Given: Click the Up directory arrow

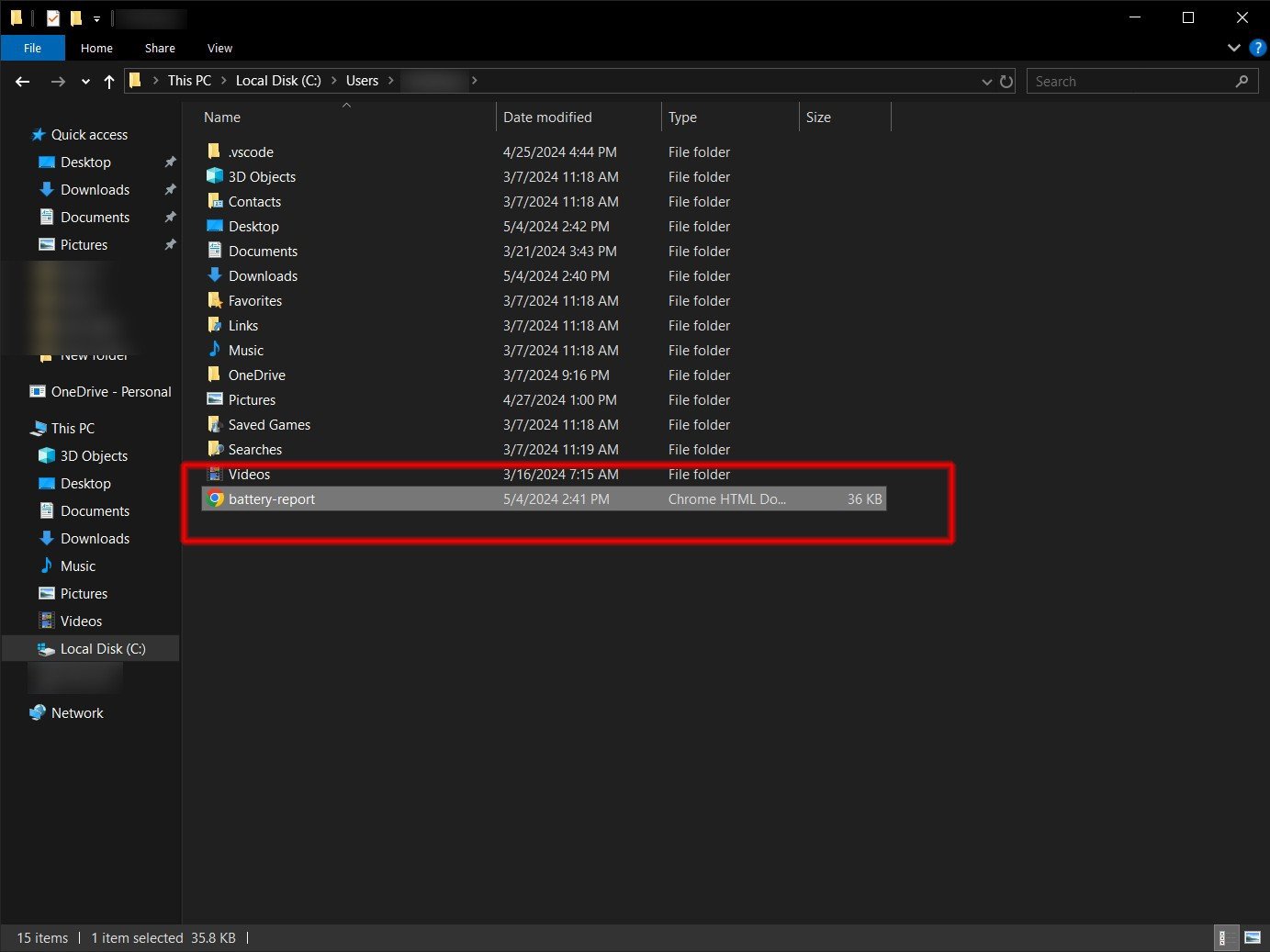Looking at the screenshot, I should 109,82.
